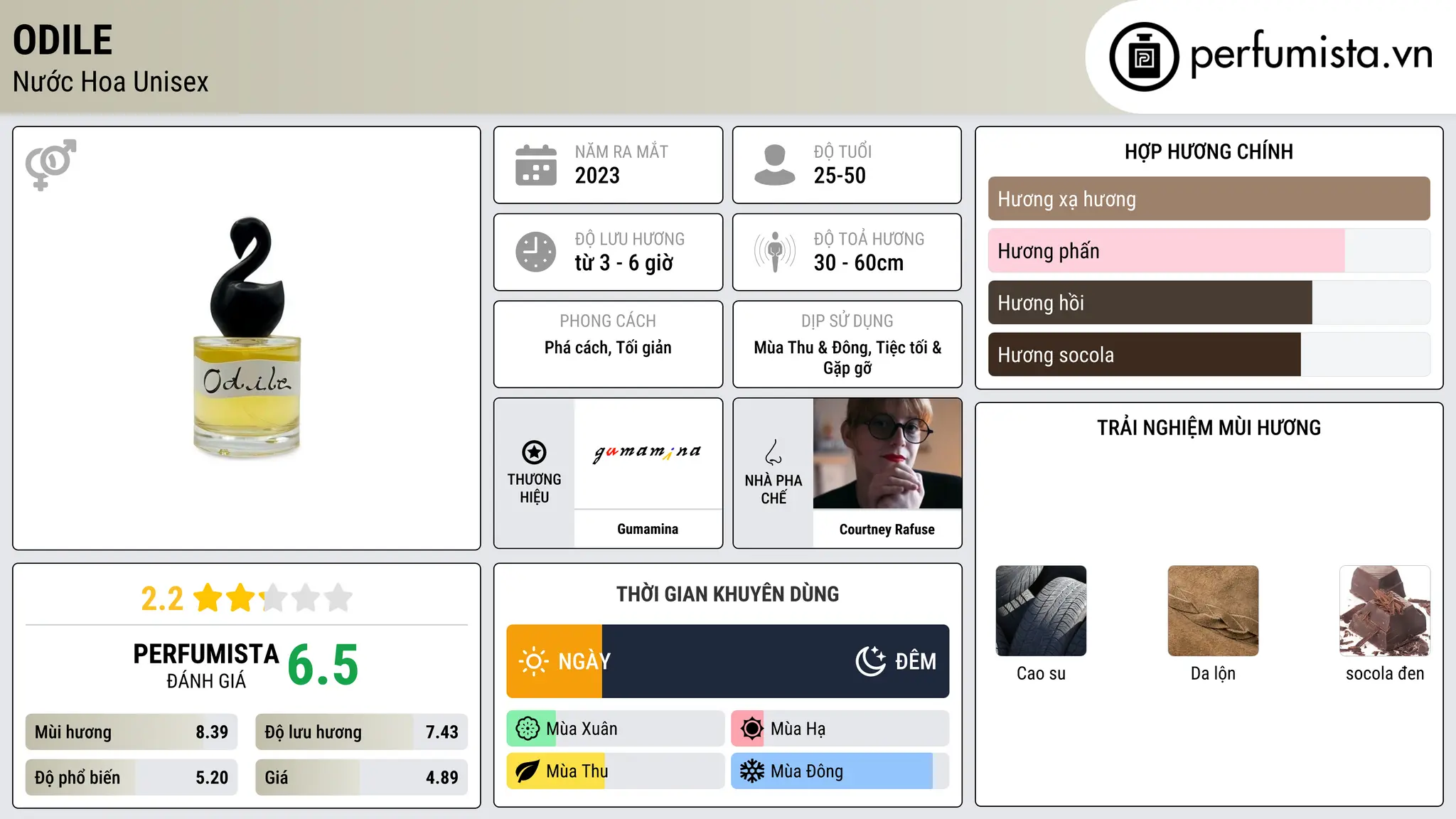Click the nose icon above Nhà pha chế
1456x819 pixels.
(x=773, y=452)
